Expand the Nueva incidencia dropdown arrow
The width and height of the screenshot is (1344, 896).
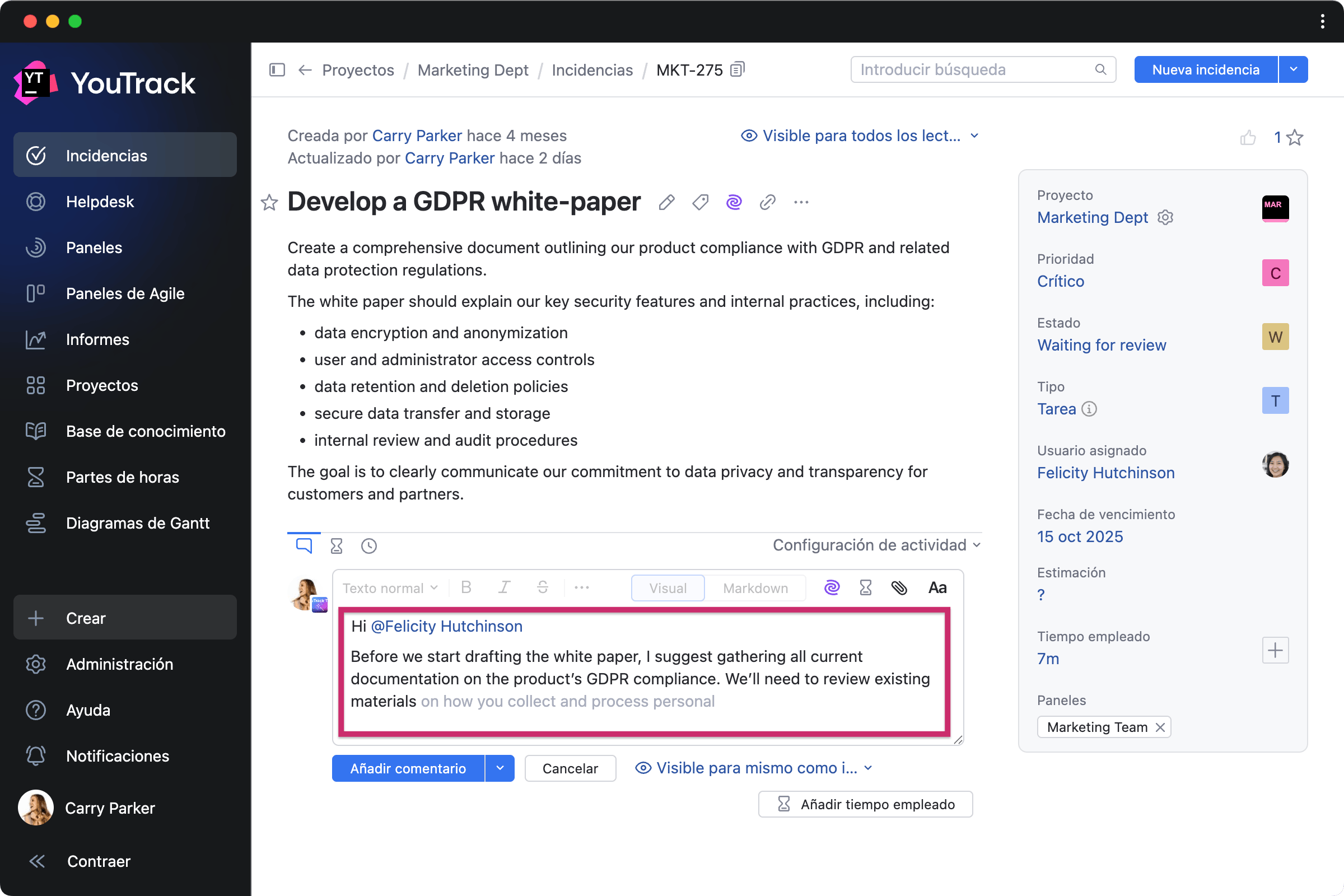pos(1293,69)
